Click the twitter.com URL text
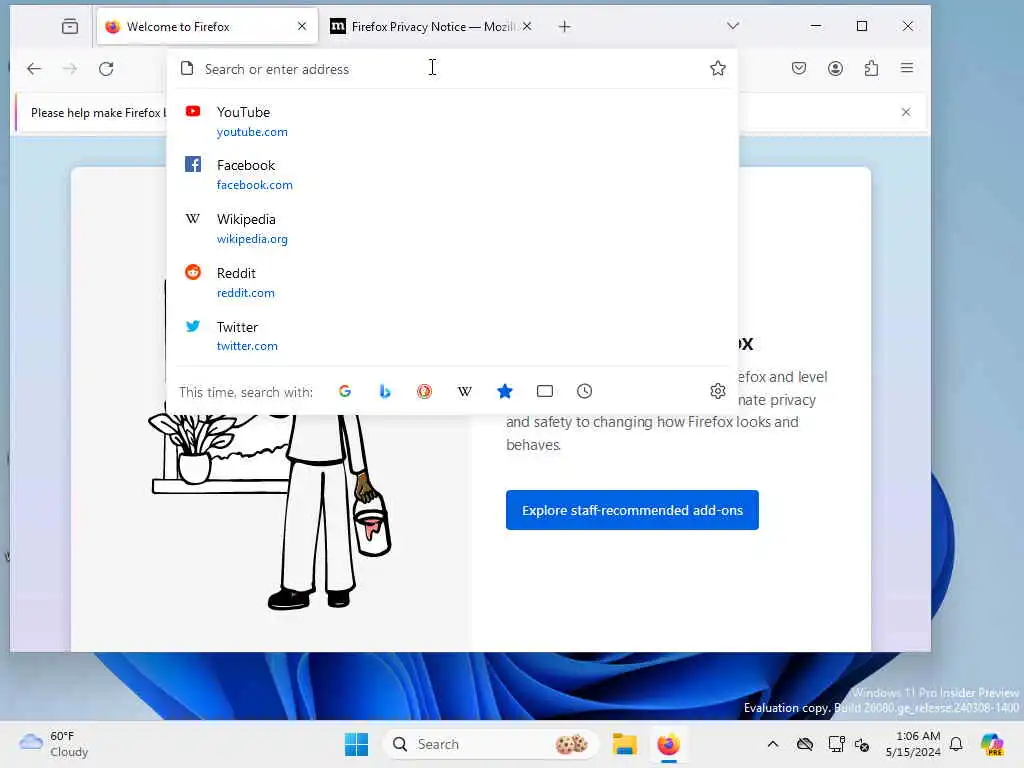Image resolution: width=1024 pixels, height=768 pixels. tap(247, 346)
